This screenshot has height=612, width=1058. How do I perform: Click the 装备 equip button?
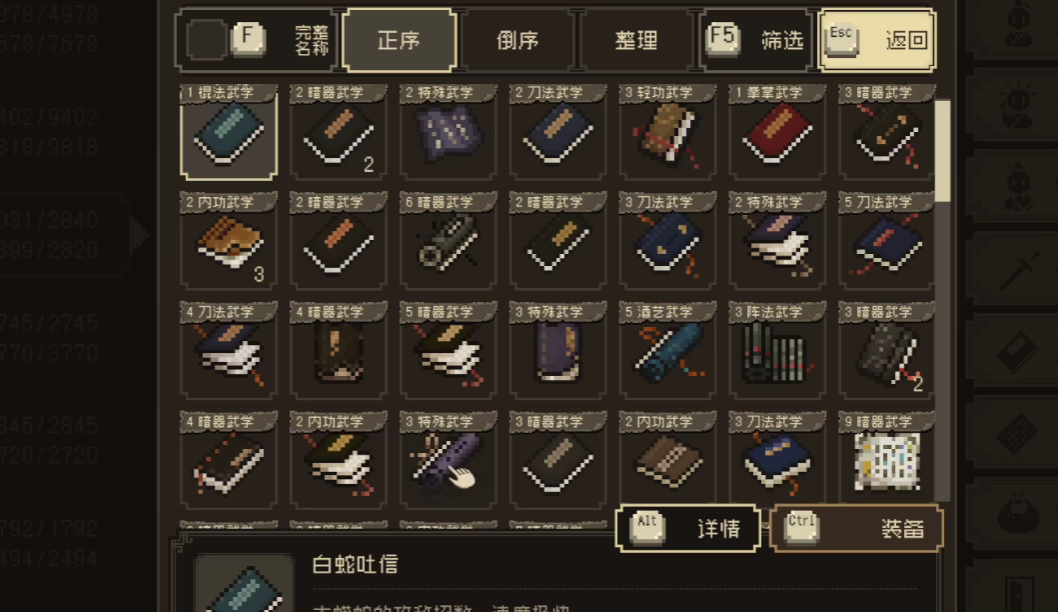pos(856,528)
